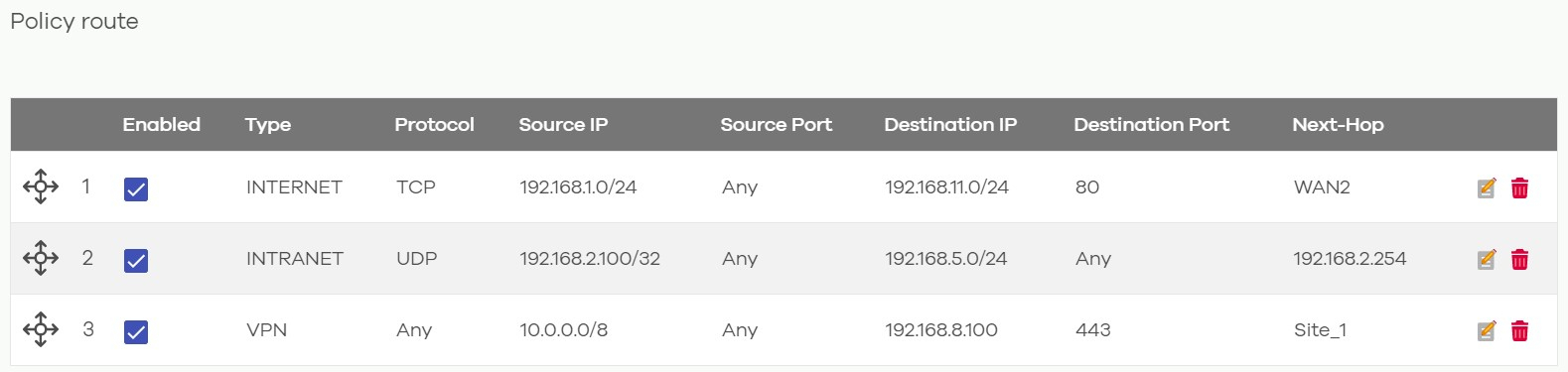Image resolution: width=1568 pixels, height=372 pixels.
Task: Select the Site_1 next-hop cell
Action: pyautogui.click(x=1320, y=330)
